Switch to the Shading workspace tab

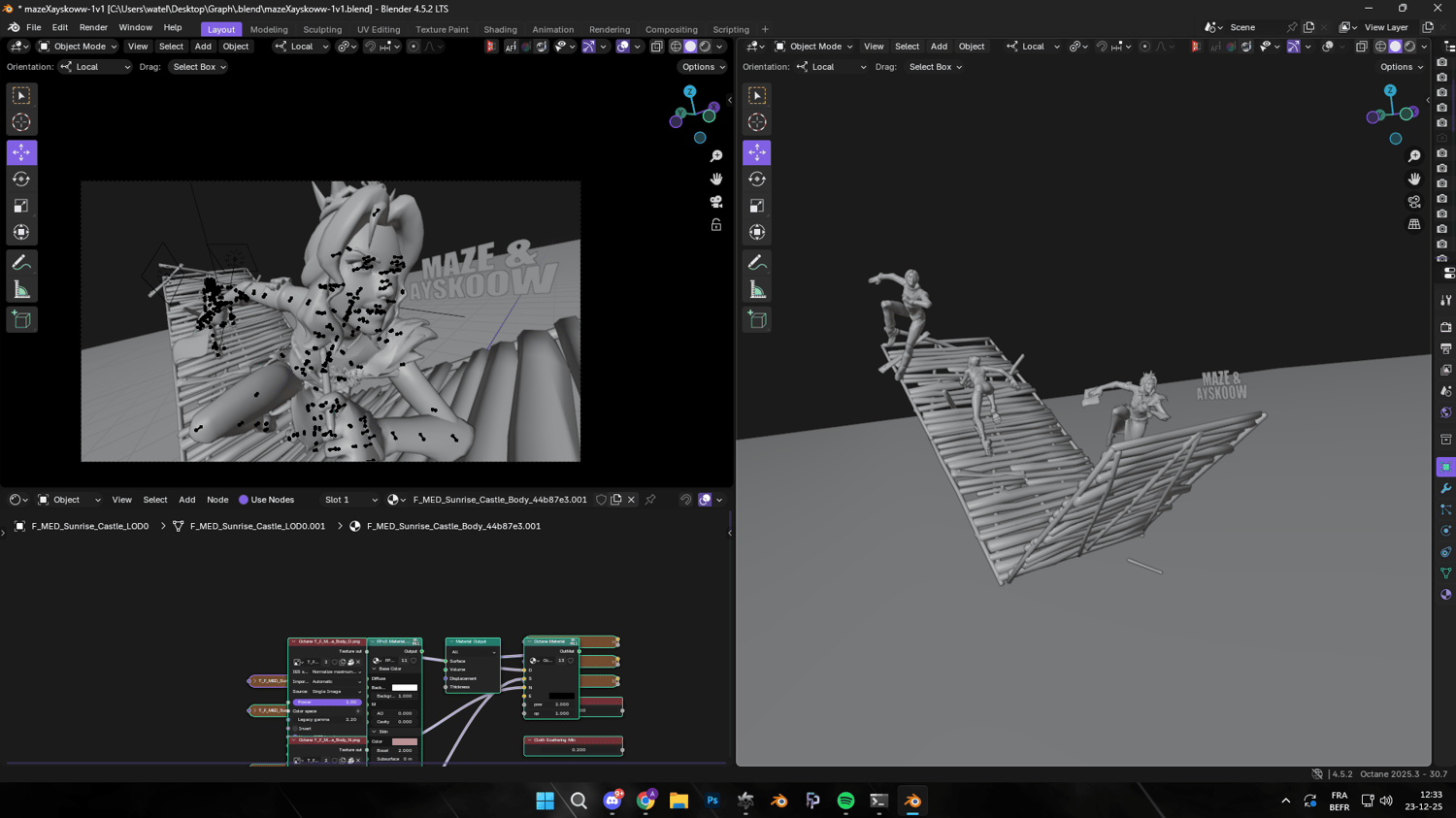(x=500, y=29)
